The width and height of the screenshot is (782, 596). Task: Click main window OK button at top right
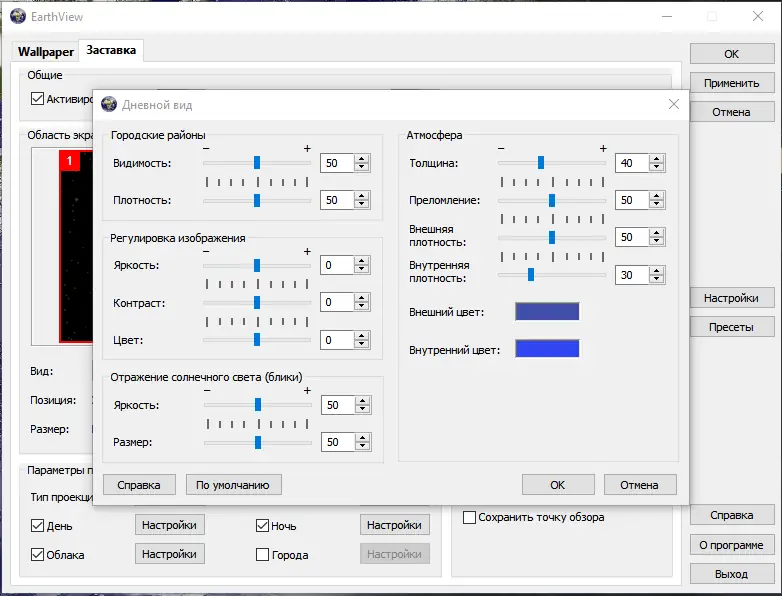(x=732, y=54)
